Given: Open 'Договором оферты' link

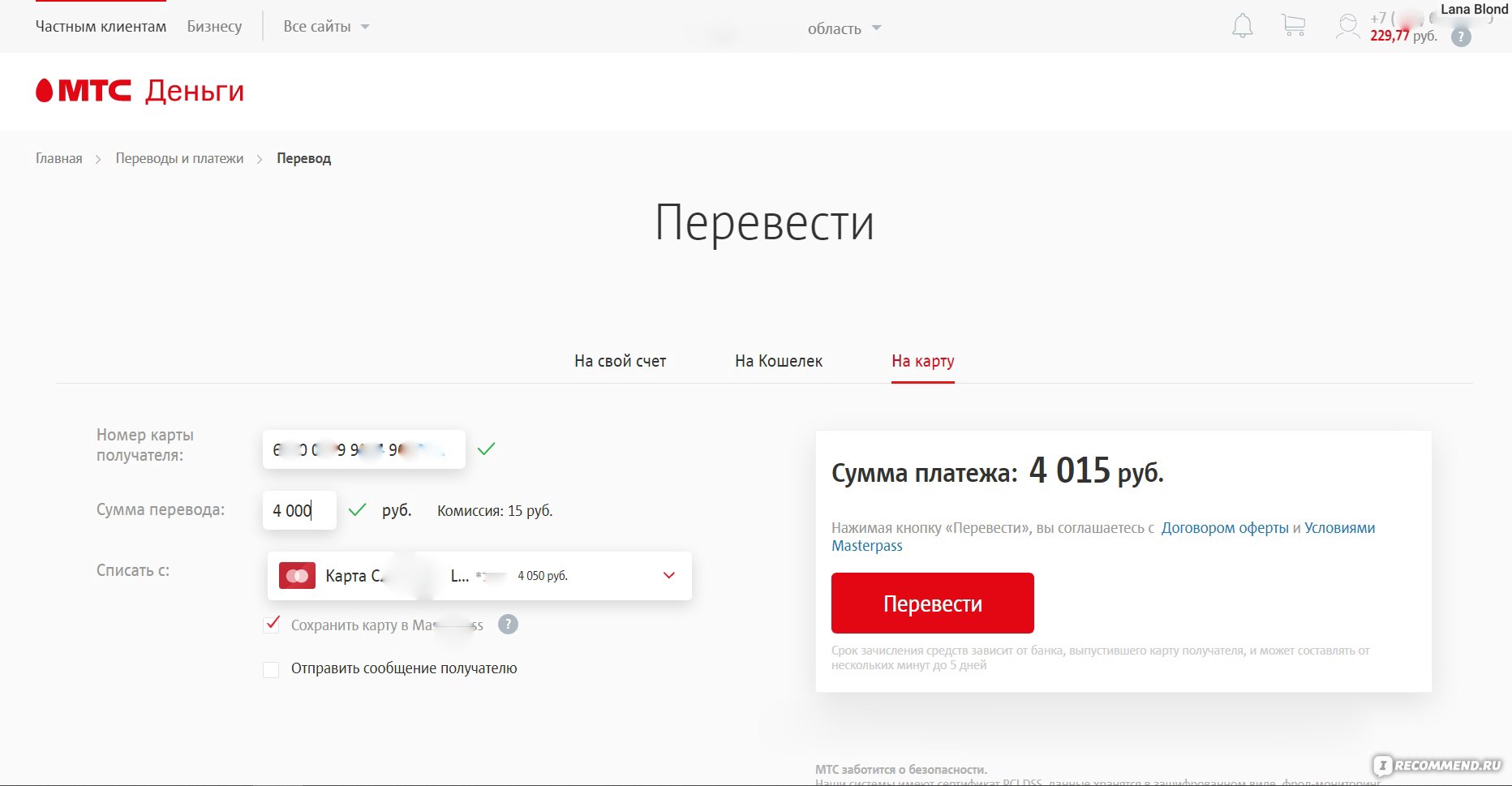Looking at the screenshot, I should [x=1225, y=528].
